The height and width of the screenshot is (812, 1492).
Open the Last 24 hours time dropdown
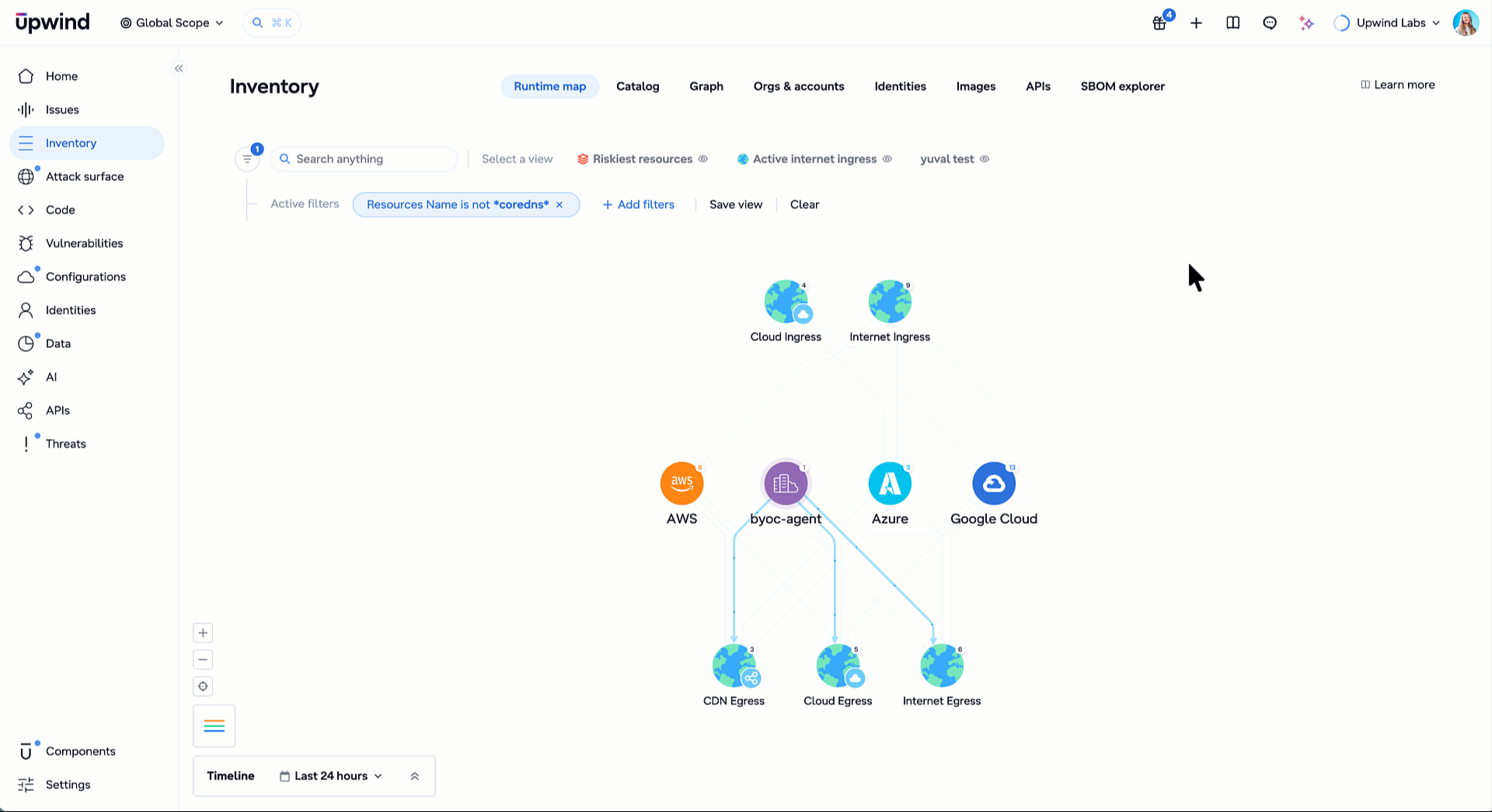(x=331, y=775)
